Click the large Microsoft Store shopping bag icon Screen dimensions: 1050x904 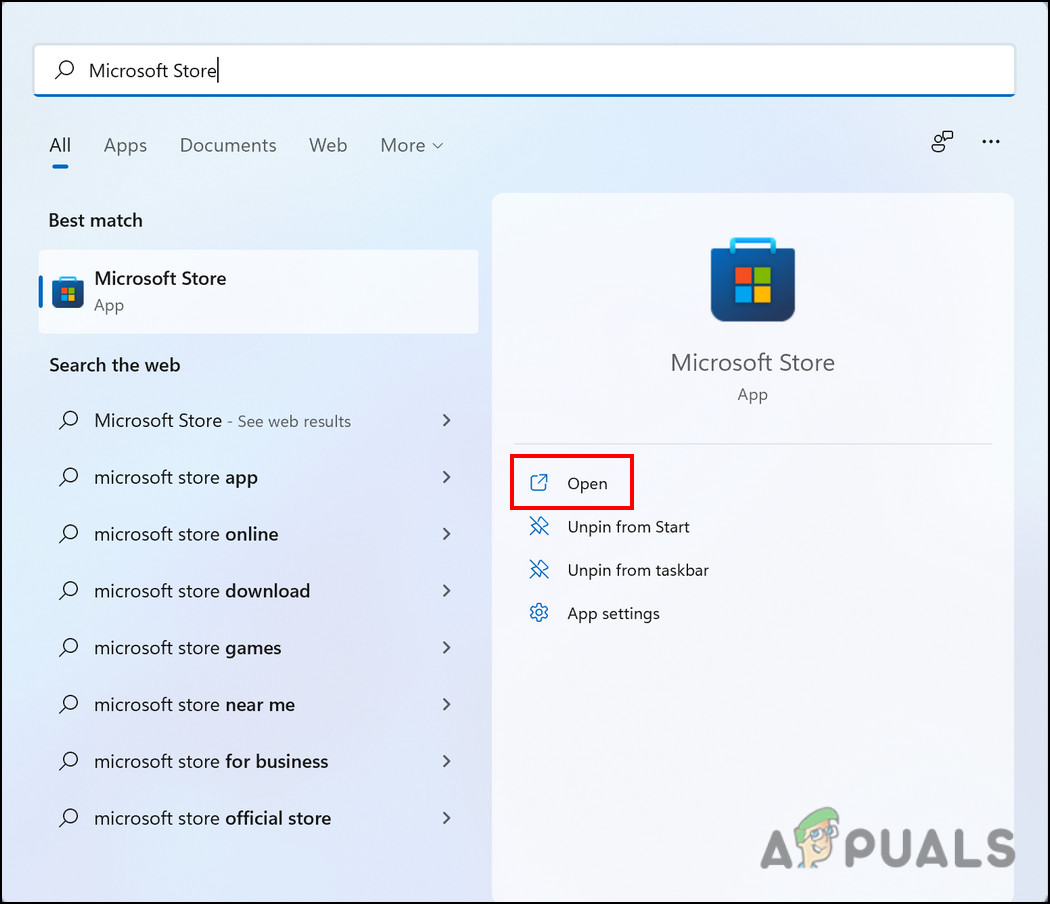tap(752, 281)
